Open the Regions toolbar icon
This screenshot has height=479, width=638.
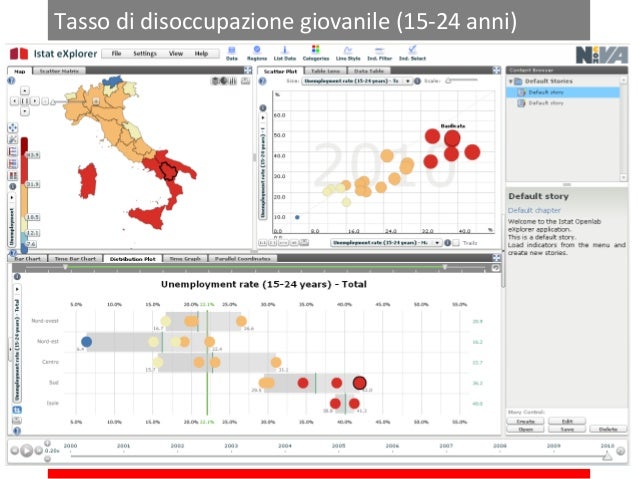tap(257, 53)
